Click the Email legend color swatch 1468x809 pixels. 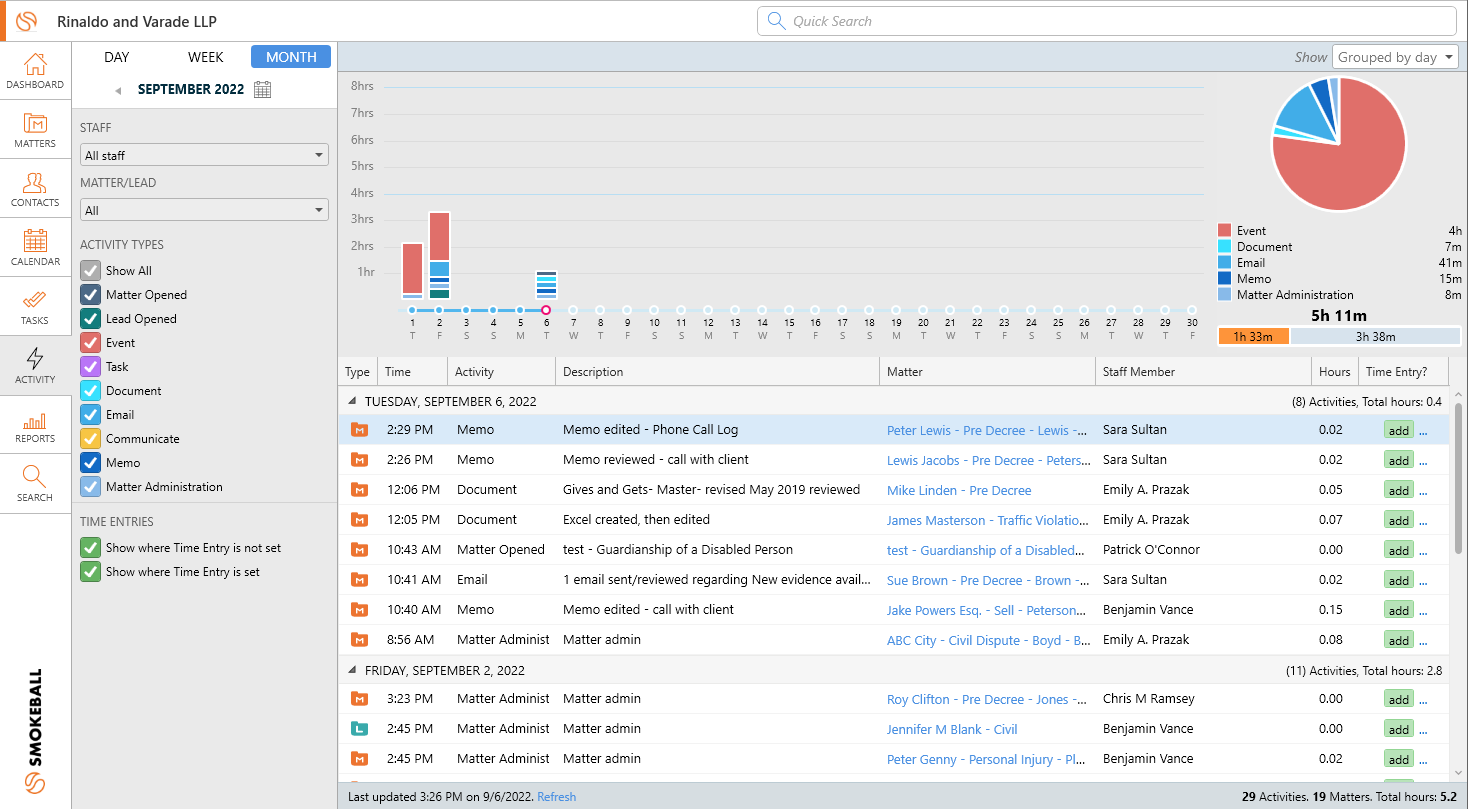(1224, 263)
